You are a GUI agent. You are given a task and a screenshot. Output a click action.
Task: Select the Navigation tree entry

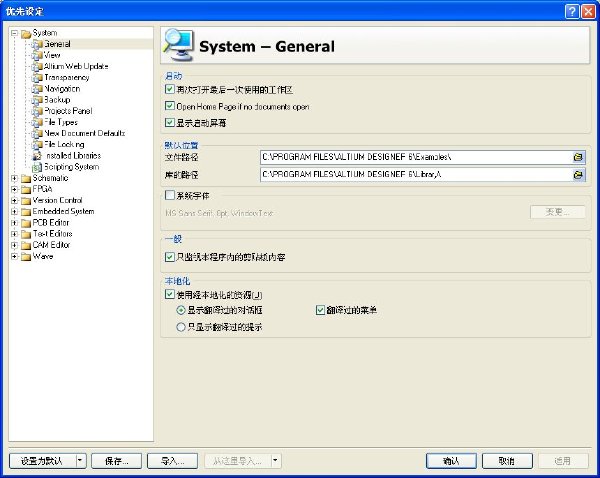click(x=62, y=89)
